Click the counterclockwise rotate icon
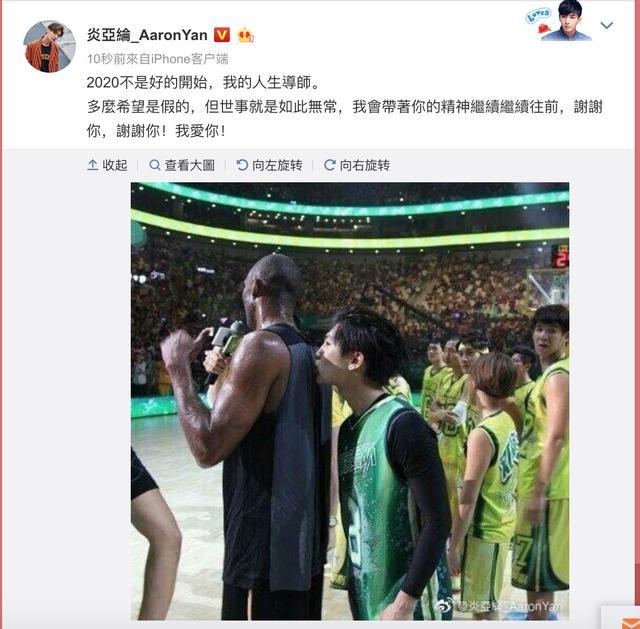The height and width of the screenshot is (629, 640). (x=242, y=165)
